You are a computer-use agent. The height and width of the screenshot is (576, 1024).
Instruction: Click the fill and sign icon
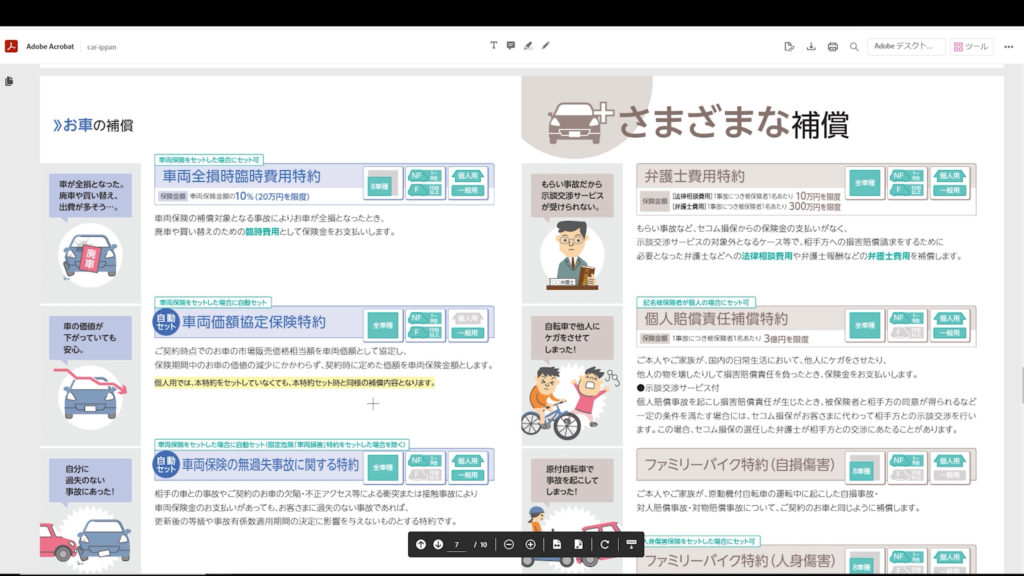click(x=789, y=46)
